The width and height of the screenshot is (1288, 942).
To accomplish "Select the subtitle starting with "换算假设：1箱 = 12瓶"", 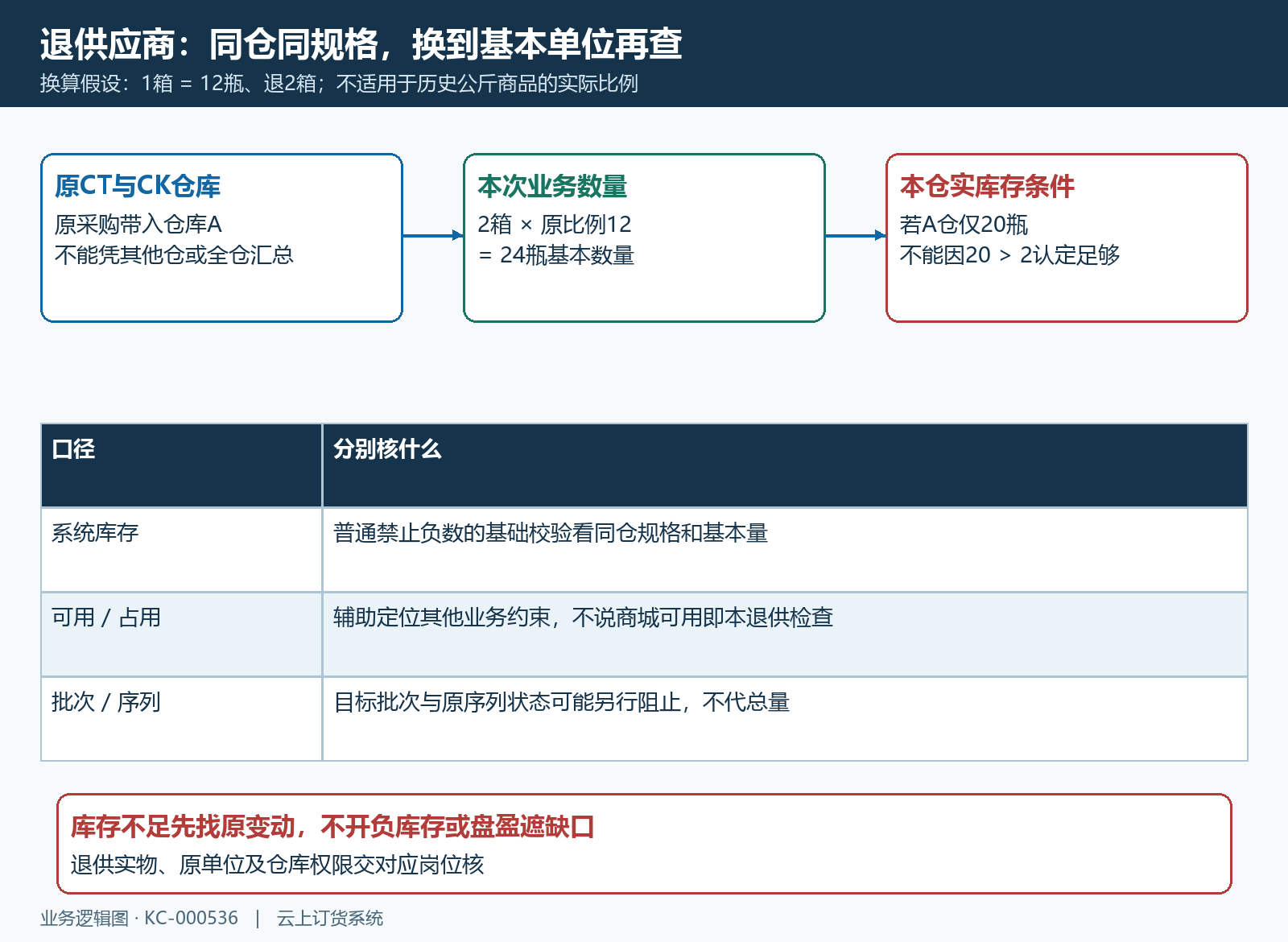I will point(339,84).
